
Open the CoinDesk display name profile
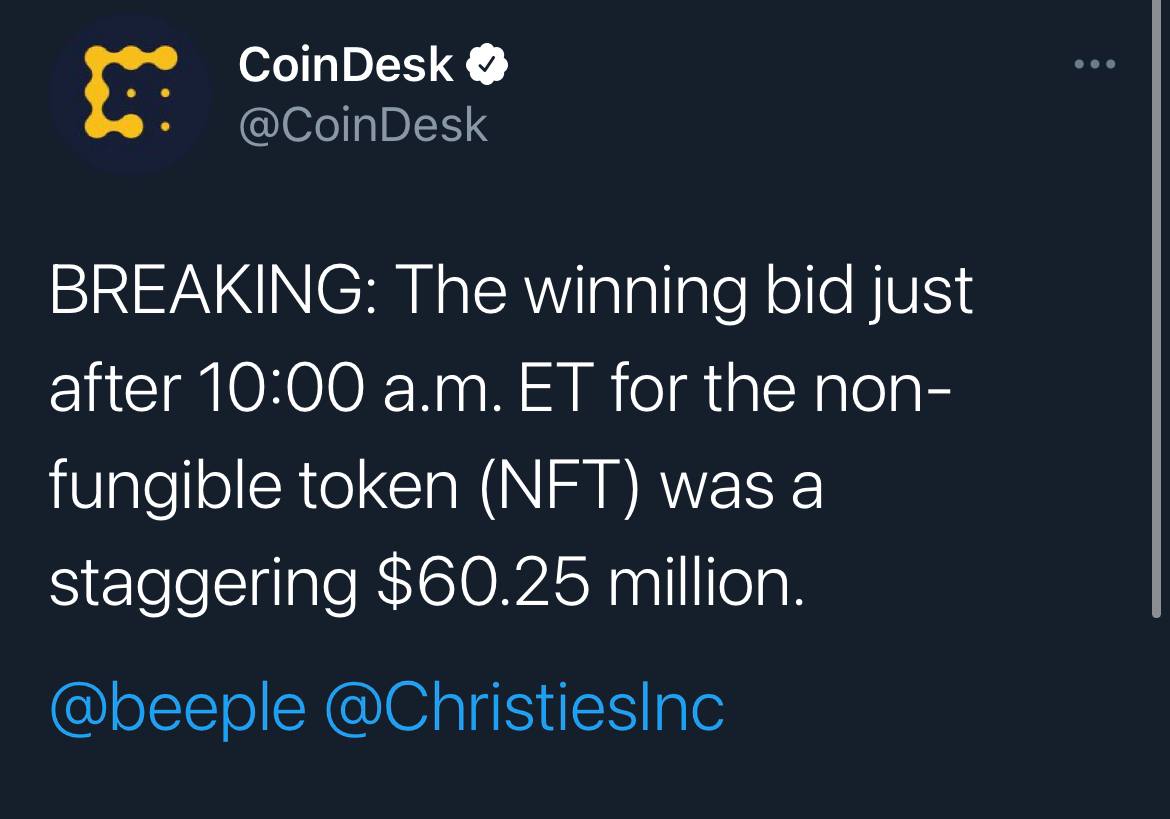[x=345, y=66]
